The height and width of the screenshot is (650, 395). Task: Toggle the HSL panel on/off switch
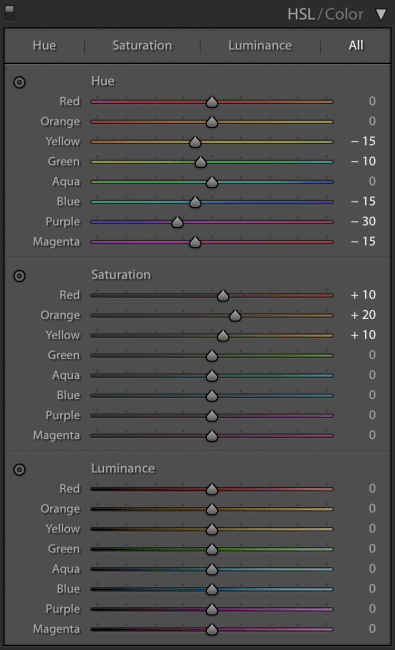(x=9, y=13)
